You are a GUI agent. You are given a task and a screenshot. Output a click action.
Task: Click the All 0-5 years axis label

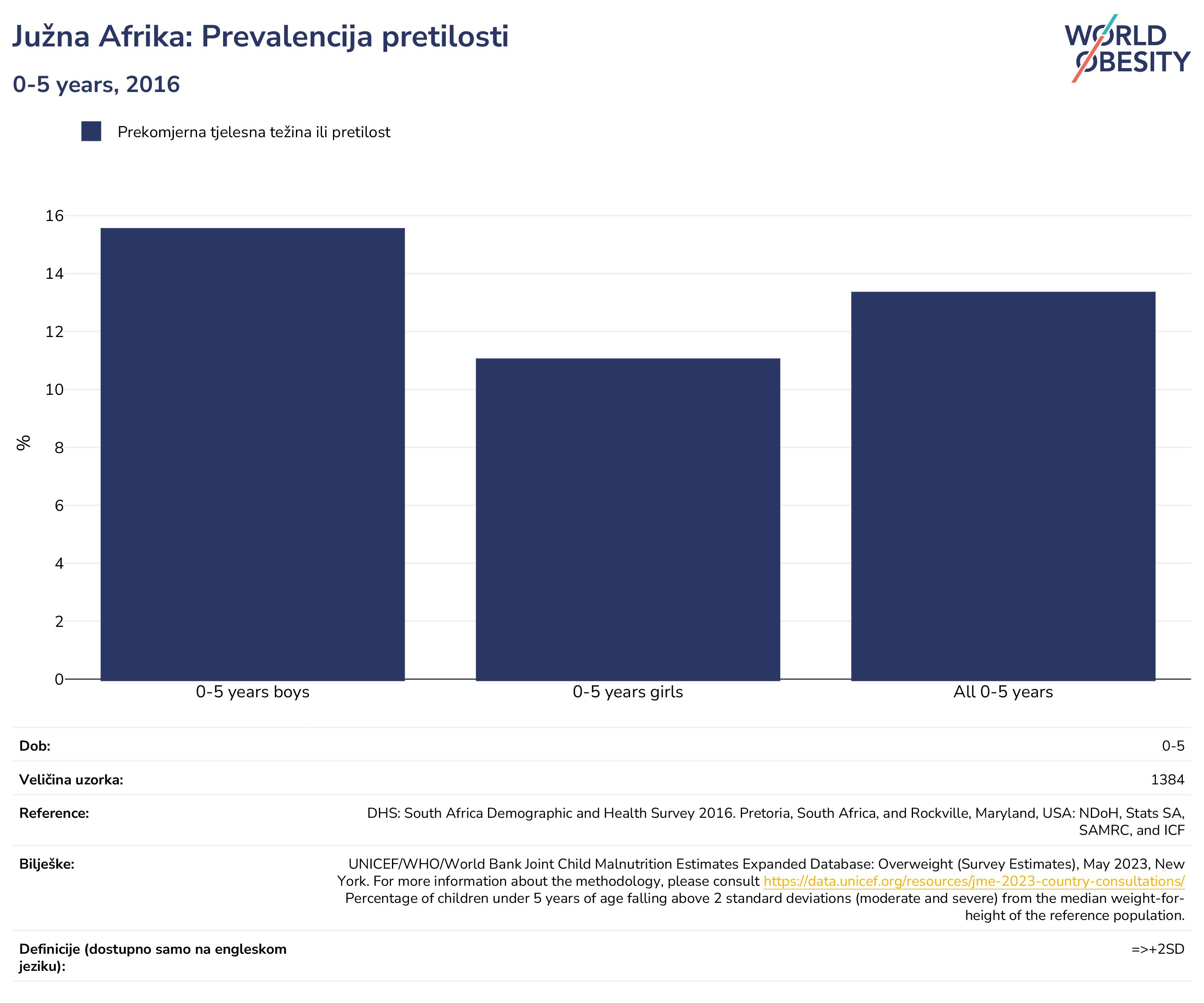tap(1003, 692)
